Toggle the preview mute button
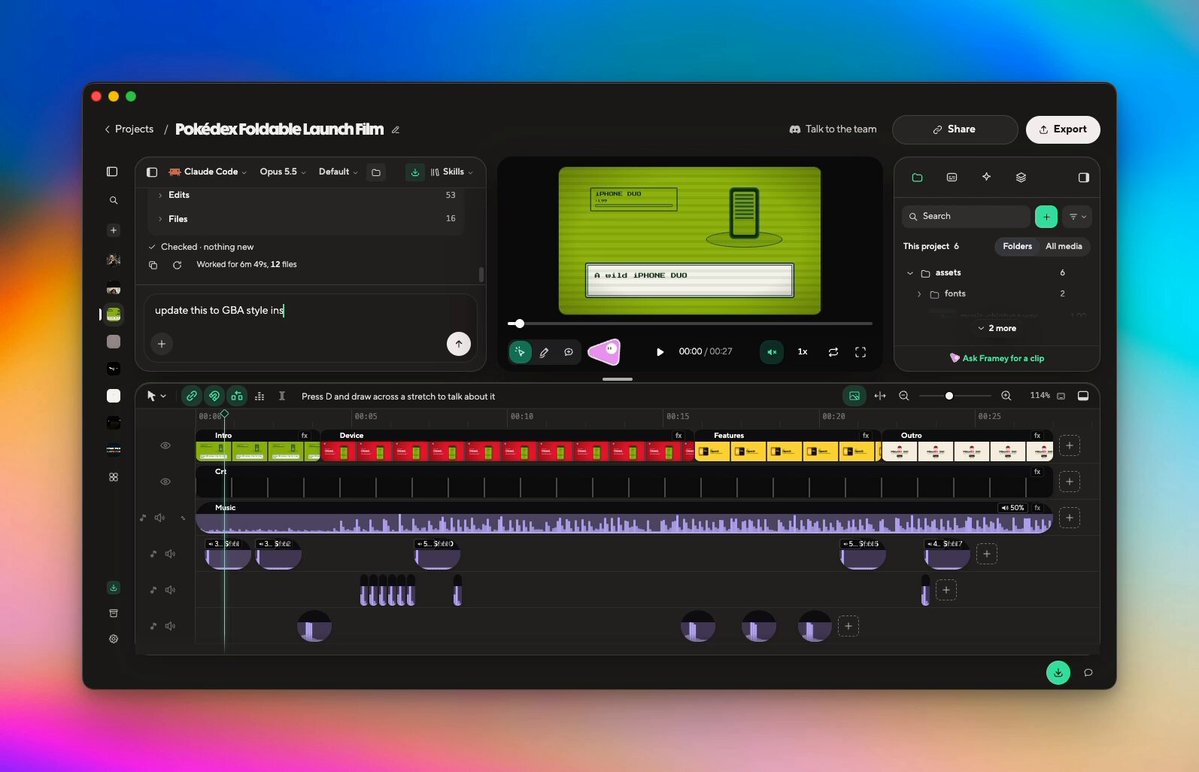1199x772 pixels. tap(772, 352)
